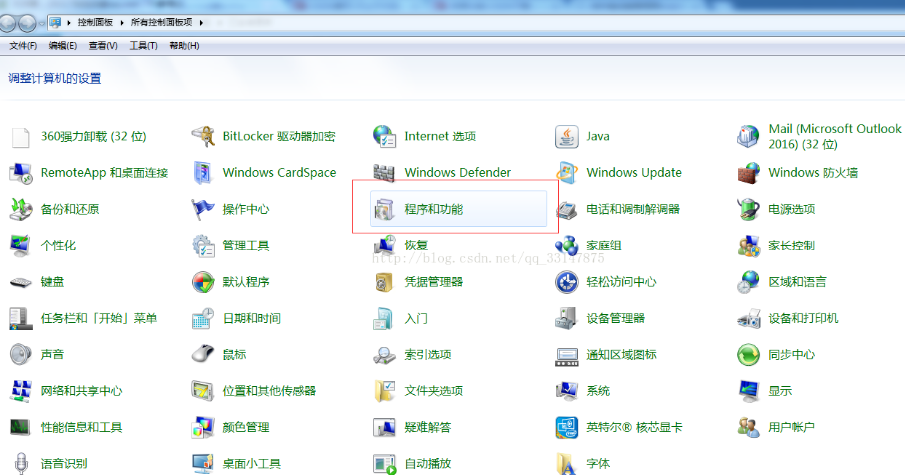Open the 工具(T) menu

(143, 46)
